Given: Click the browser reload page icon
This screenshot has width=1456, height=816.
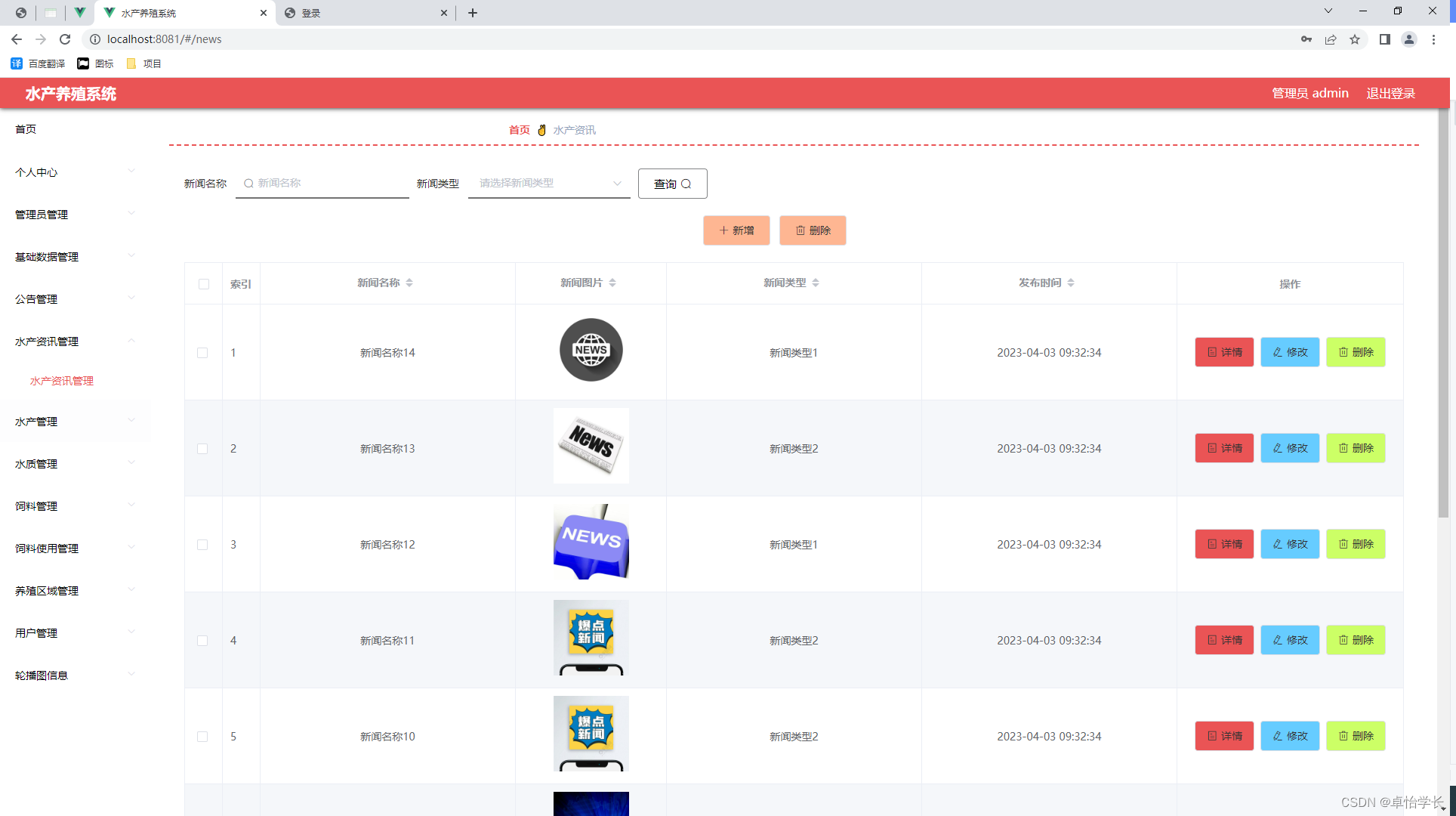Looking at the screenshot, I should (65, 39).
